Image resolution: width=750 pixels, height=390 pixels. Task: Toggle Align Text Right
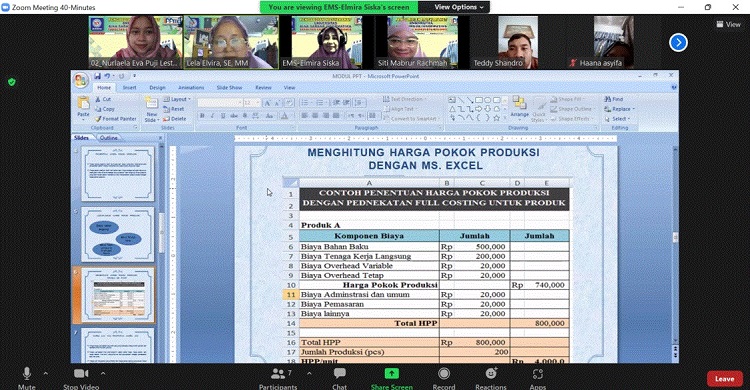tap(326, 116)
